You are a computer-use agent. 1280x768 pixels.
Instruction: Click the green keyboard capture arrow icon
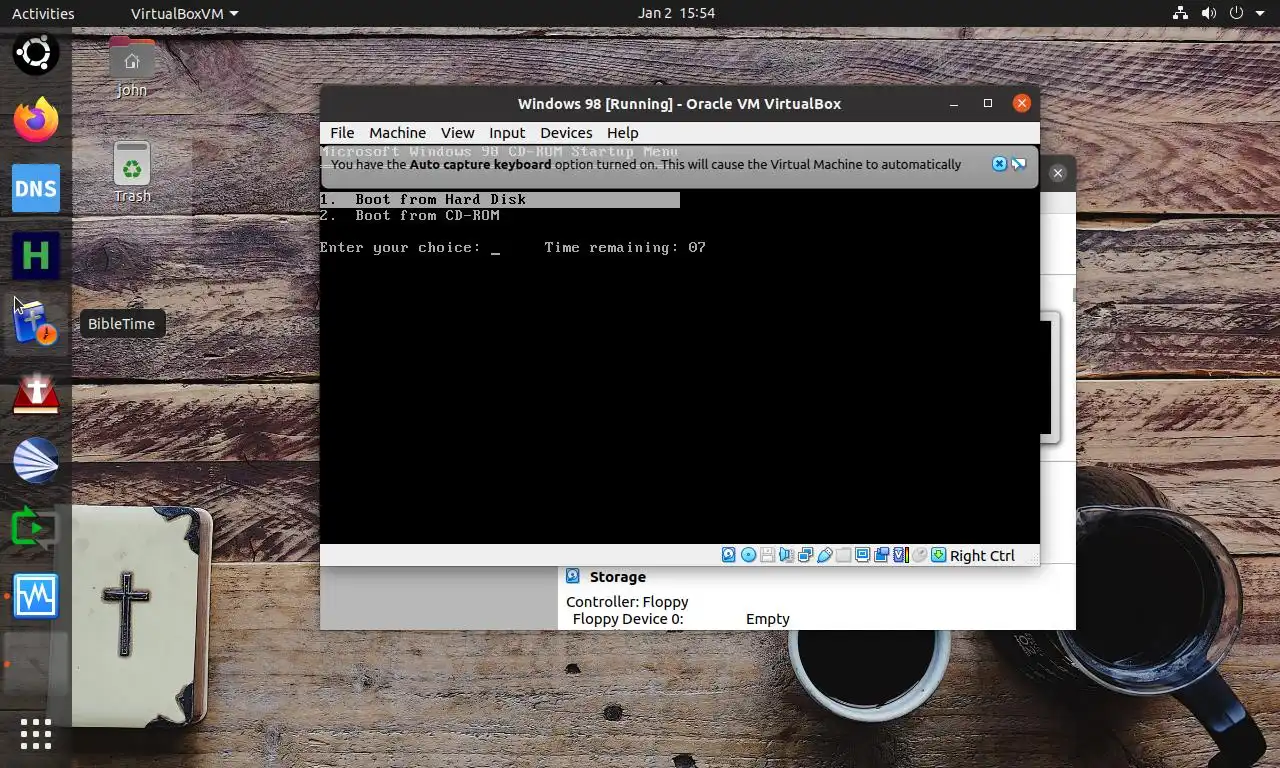click(x=938, y=555)
